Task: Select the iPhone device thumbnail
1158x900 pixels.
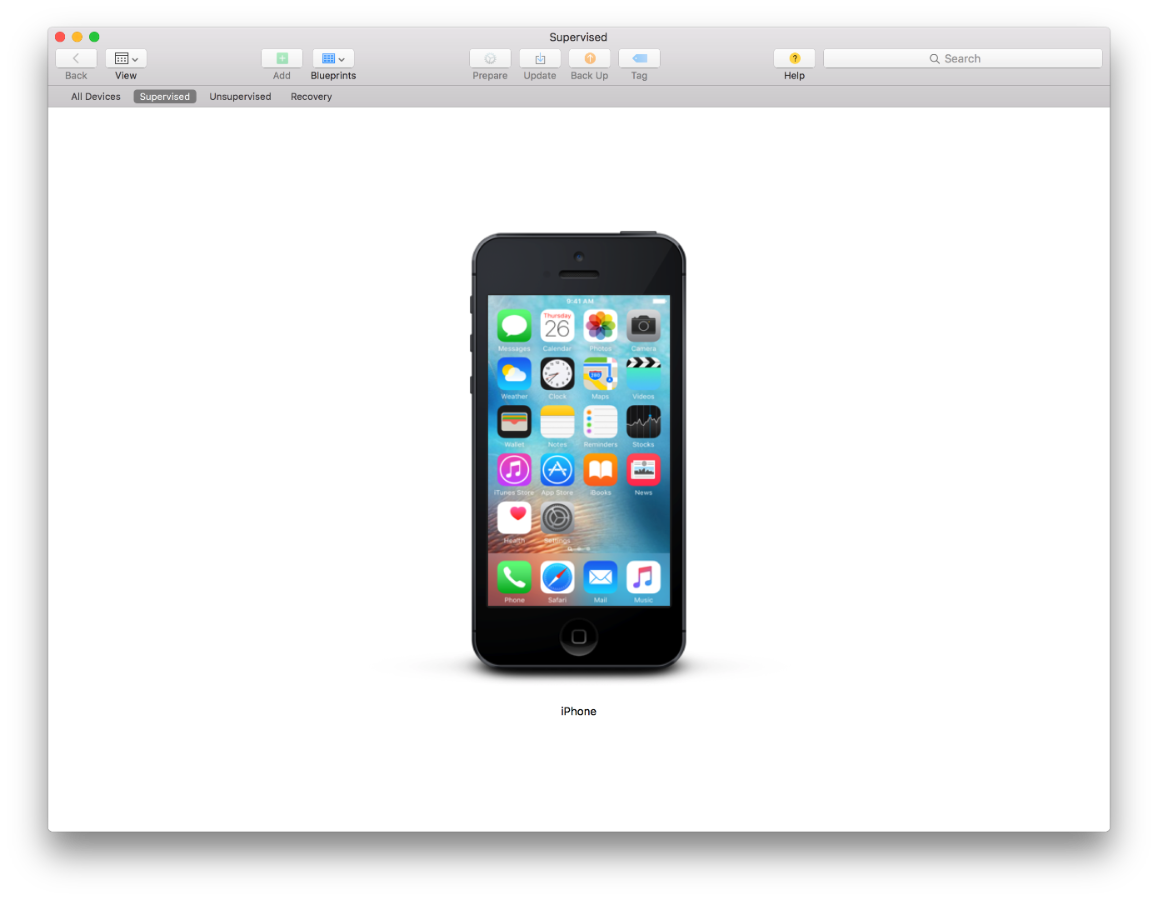Action: pos(578,450)
